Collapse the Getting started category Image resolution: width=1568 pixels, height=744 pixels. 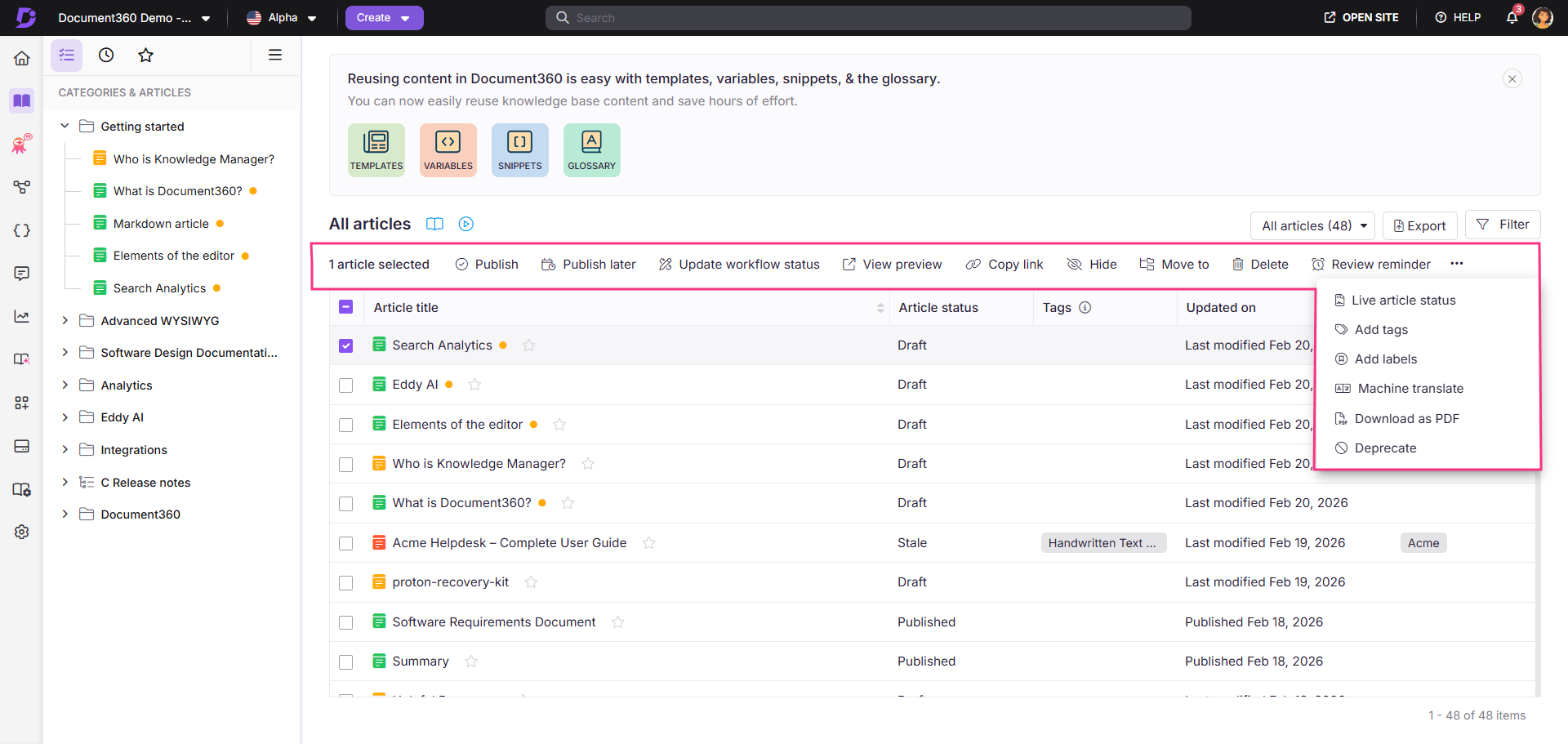click(x=65, y=126)
